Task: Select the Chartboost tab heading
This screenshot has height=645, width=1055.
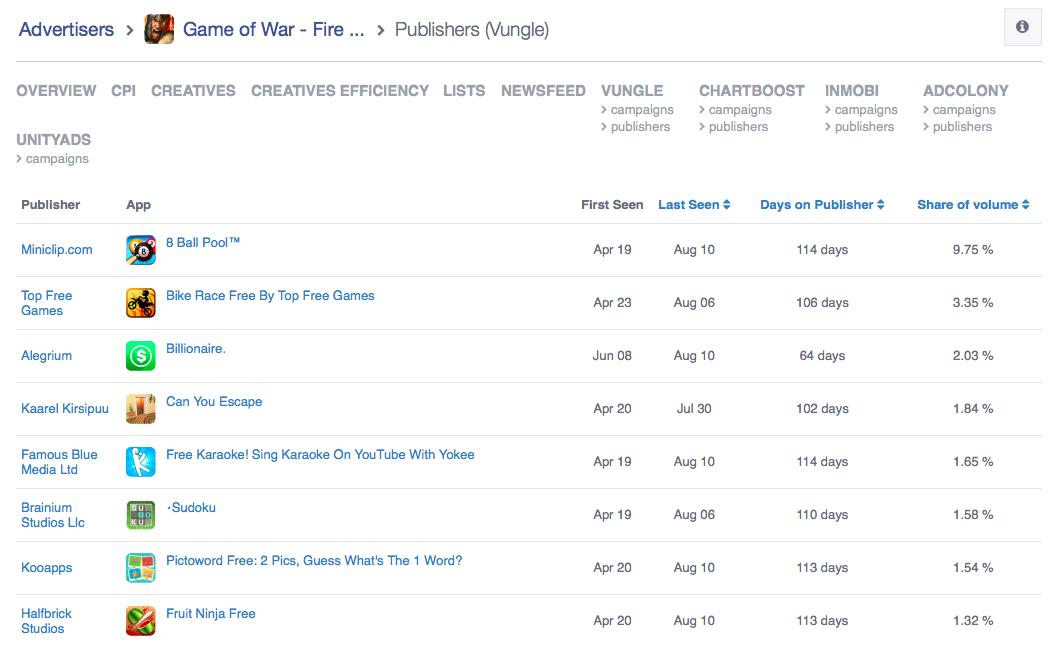Action: pos(752,91)
